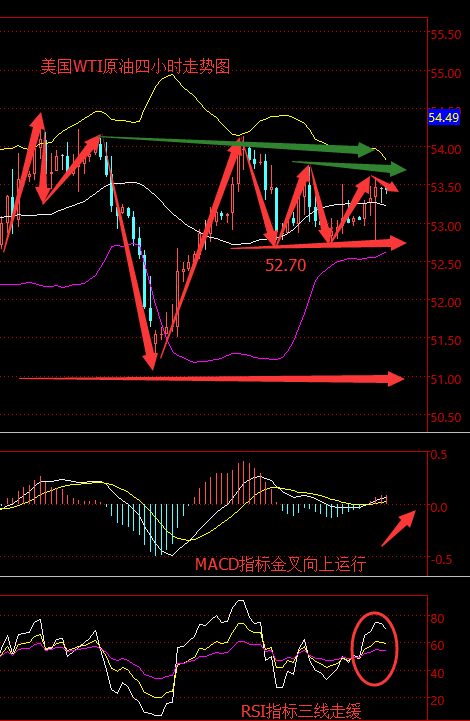Click the 0.0 MACD axis label
Viewport: 470px width, 721px height.
(438, 508)
